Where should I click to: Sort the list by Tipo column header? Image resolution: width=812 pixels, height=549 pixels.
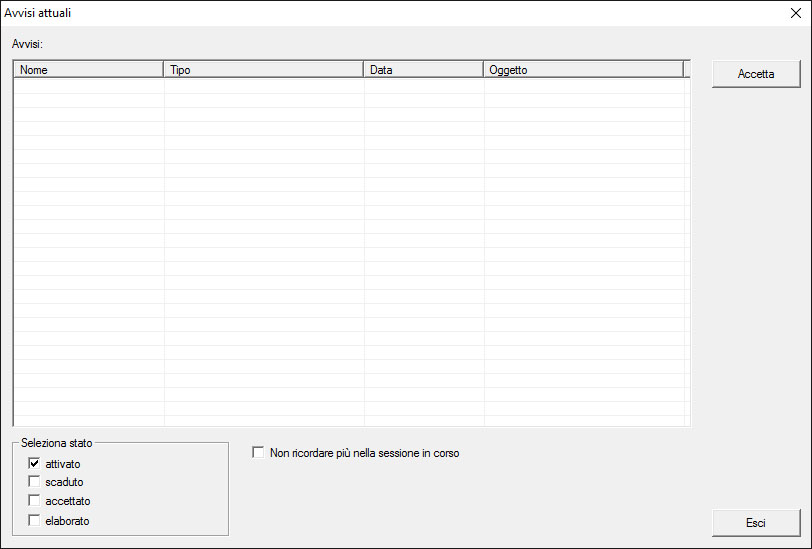tap(262, 70)
